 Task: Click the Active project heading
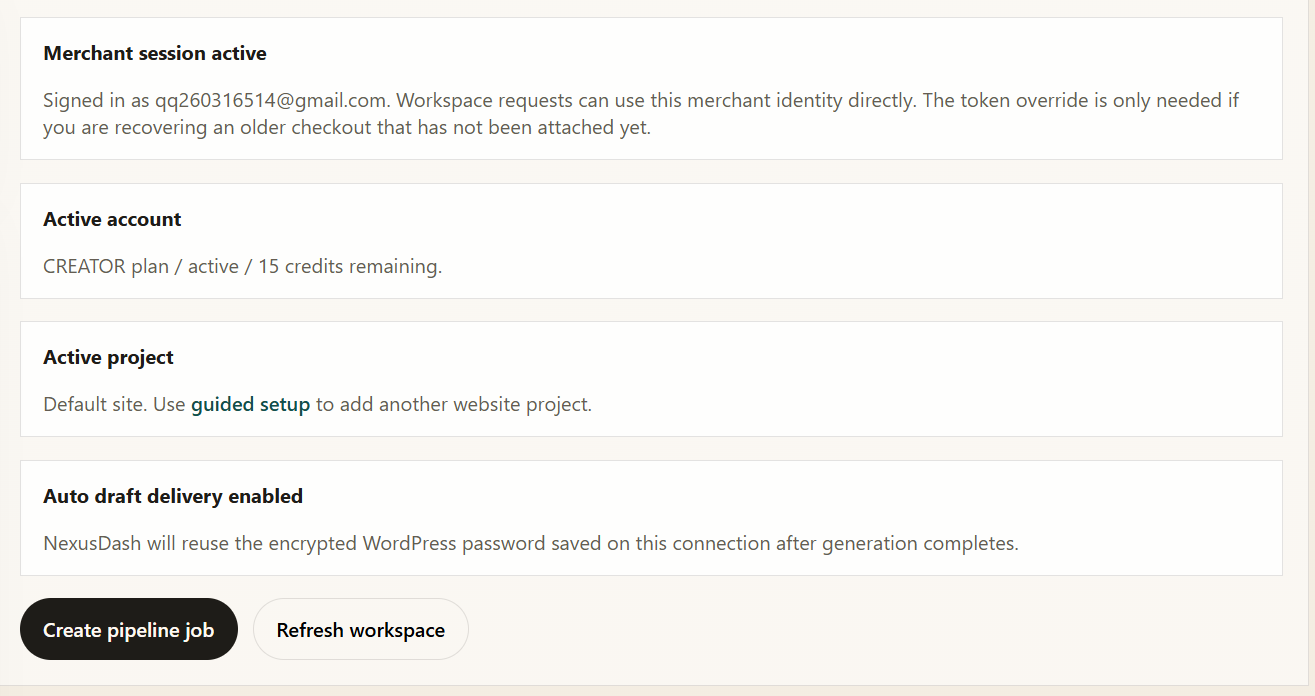pos(108,357)
